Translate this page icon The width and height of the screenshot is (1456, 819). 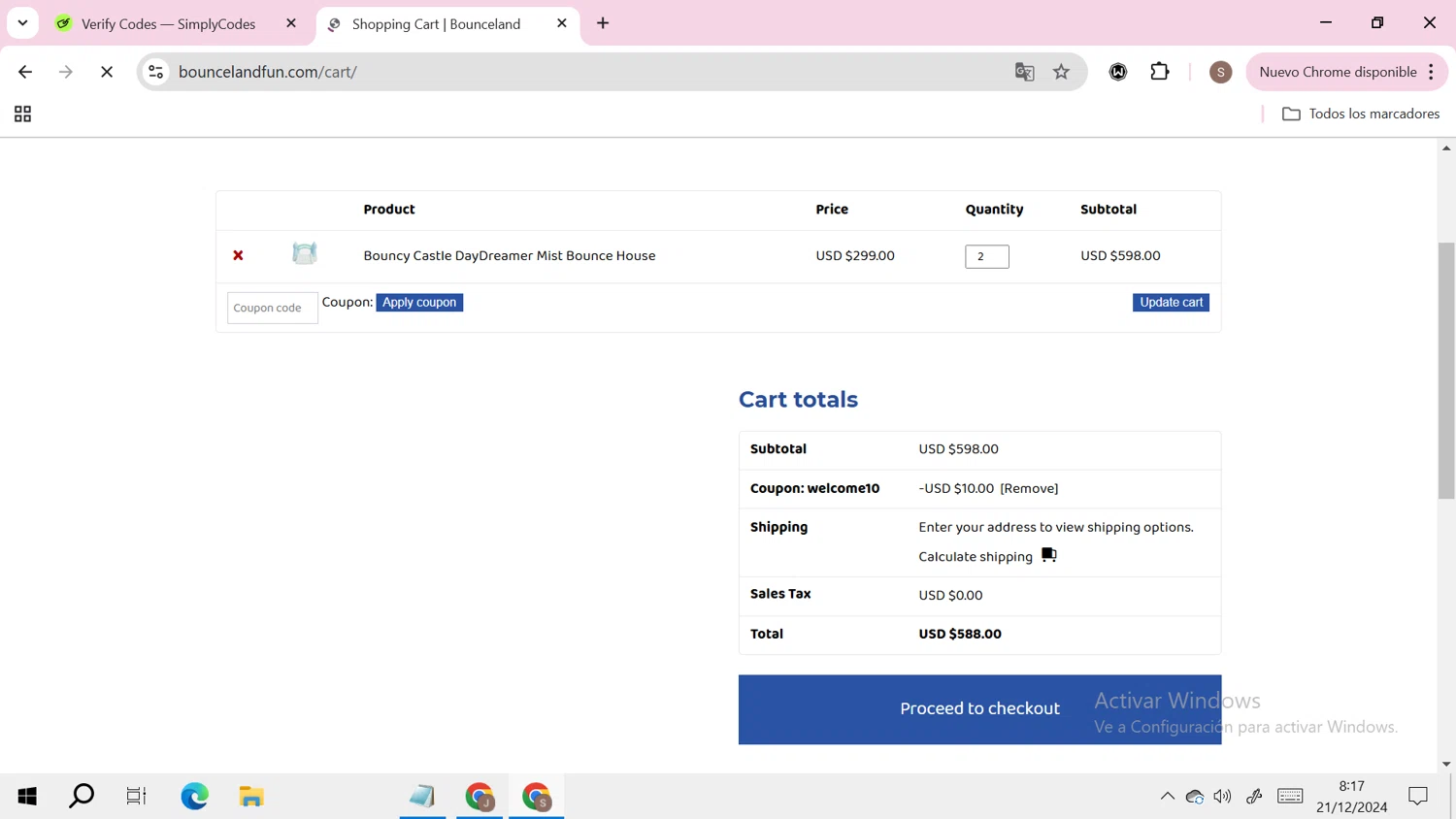tap(1024, 72)
